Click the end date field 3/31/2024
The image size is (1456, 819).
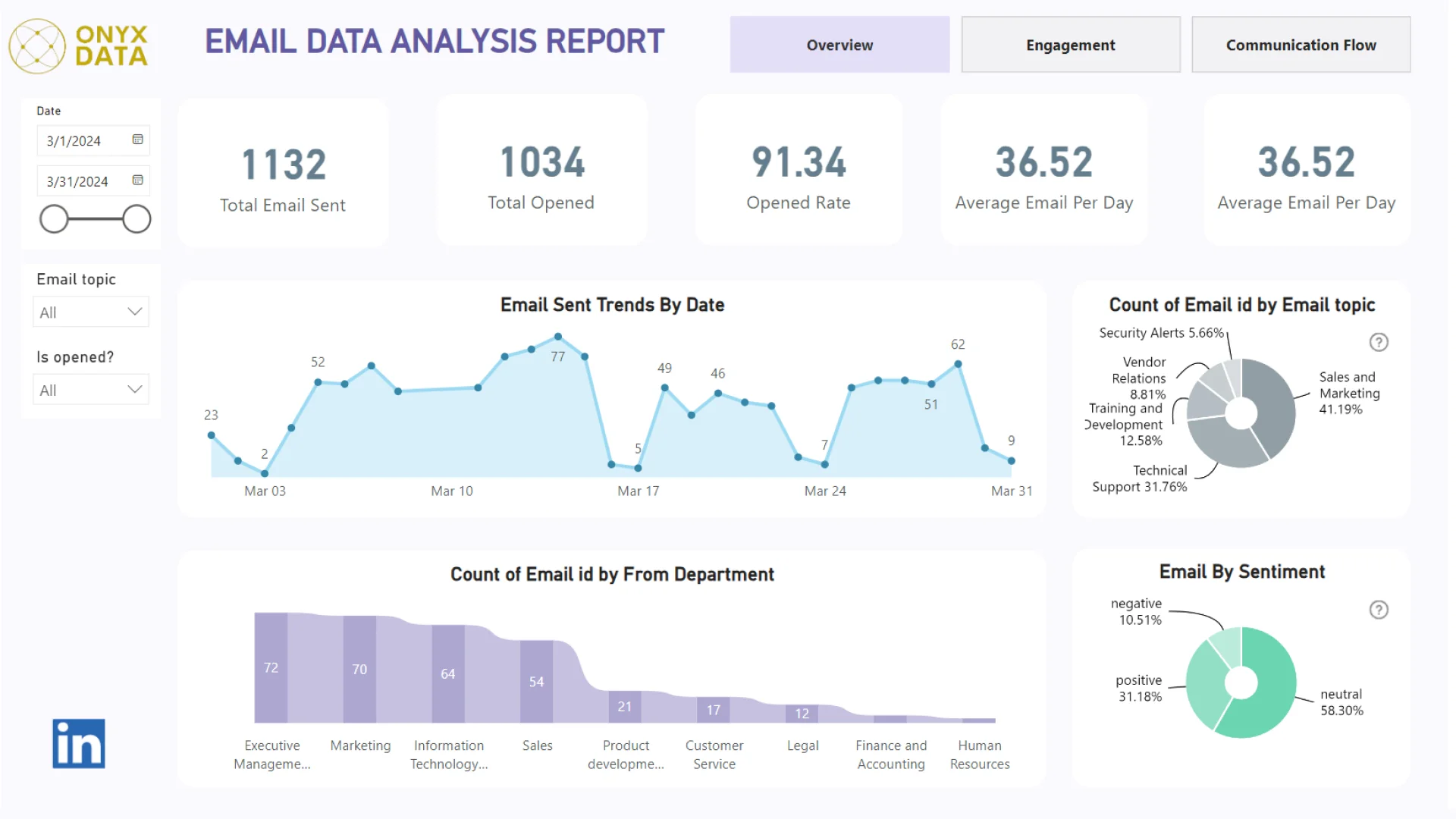pyautogui.click(x=93, y=181)
